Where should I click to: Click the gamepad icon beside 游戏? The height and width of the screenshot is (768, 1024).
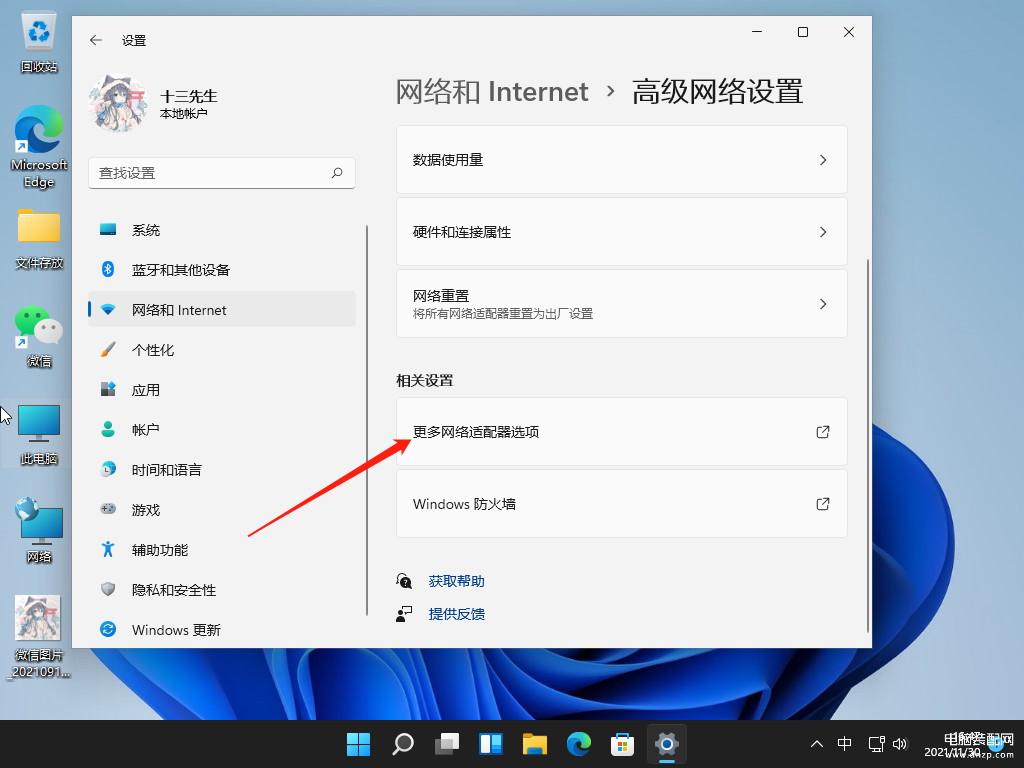pos(108,509)
